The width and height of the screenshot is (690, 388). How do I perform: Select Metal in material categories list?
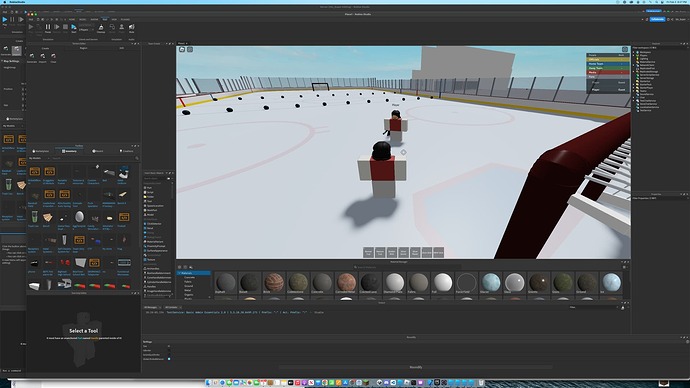pyautogui.click(x=187, y=290)
